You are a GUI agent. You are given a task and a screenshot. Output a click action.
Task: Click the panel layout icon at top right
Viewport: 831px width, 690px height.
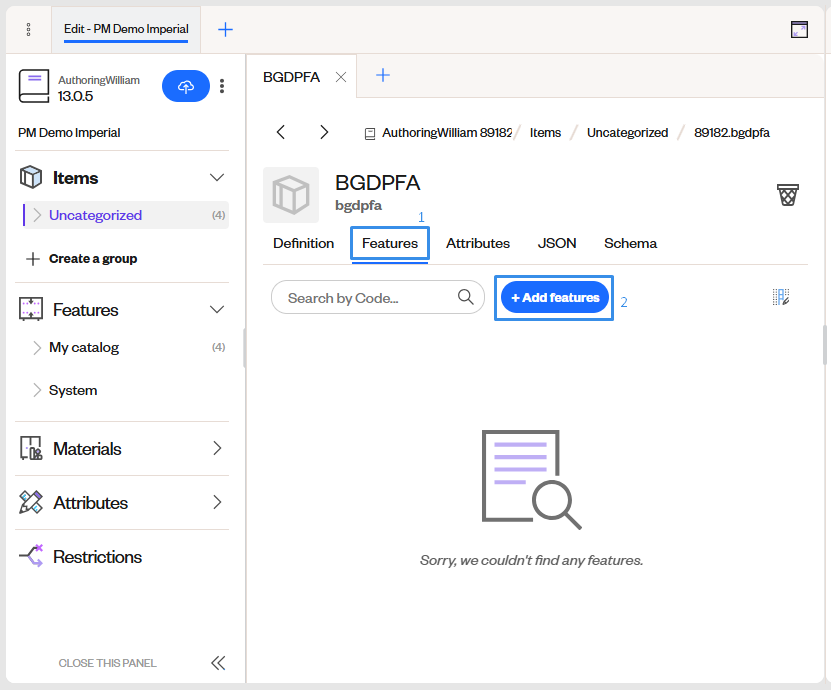tap(799, 29)
